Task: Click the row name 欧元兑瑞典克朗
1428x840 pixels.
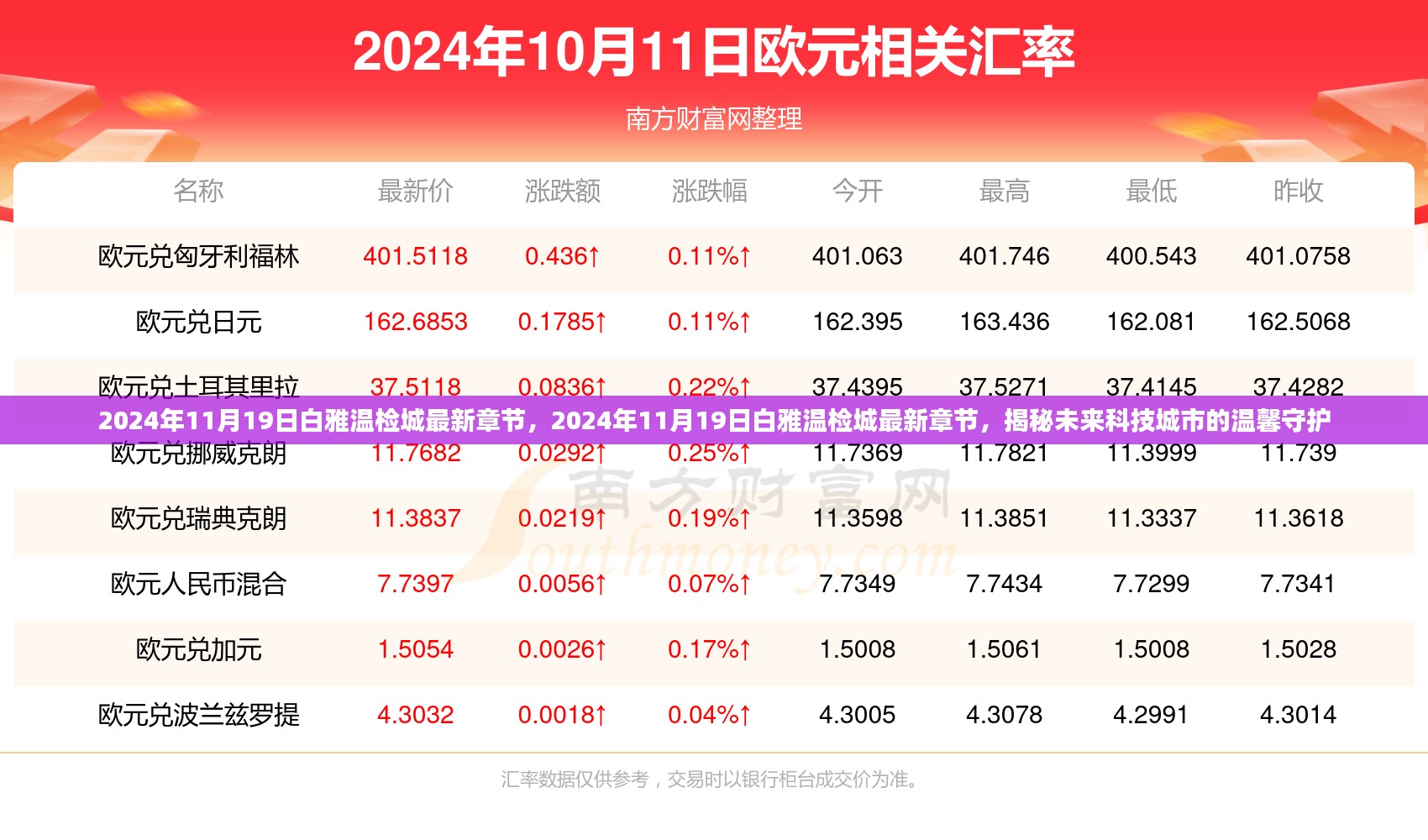Action: point(199,518)
